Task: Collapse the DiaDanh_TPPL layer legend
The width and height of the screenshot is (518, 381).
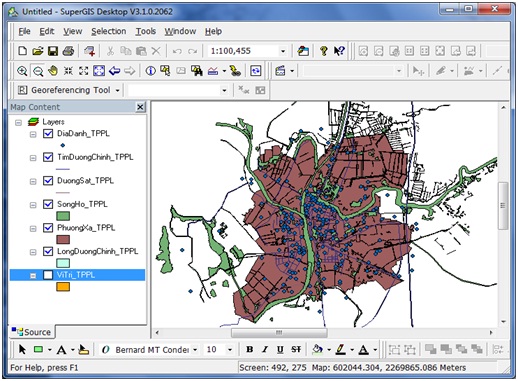Action: (33, 134)
